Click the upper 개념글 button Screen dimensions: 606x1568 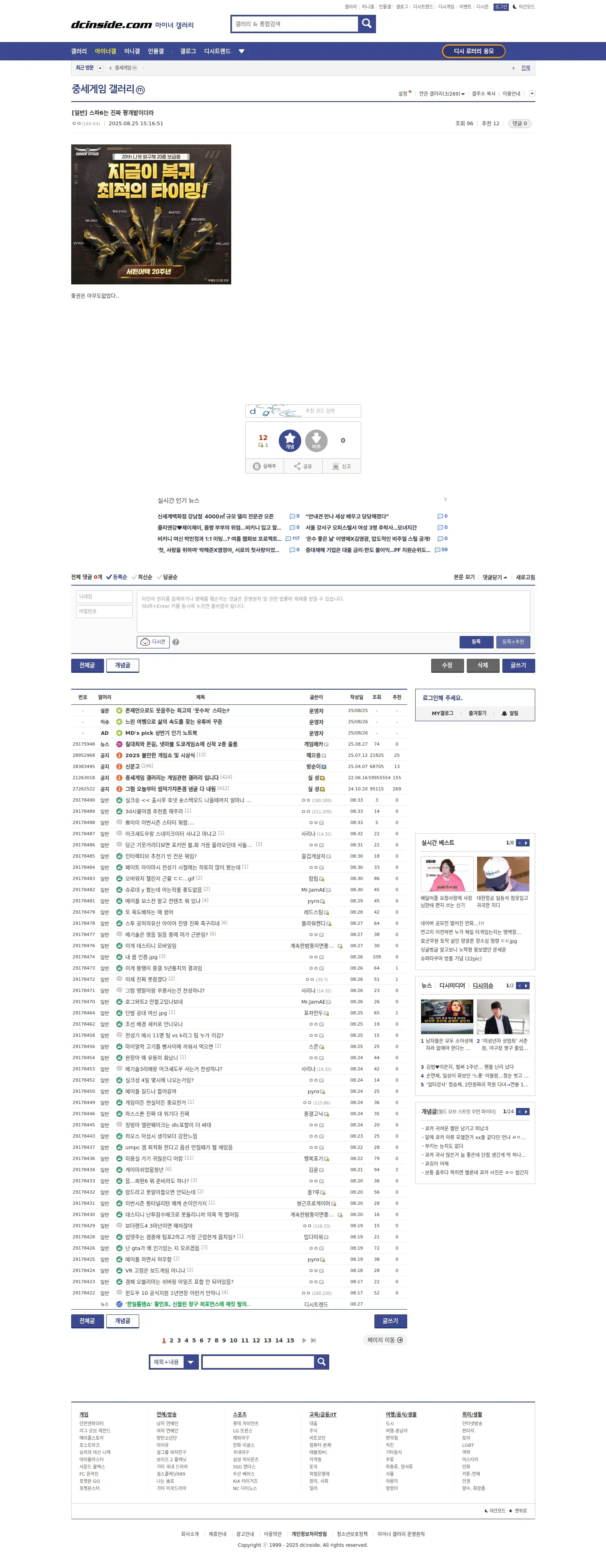coord(123,665)
